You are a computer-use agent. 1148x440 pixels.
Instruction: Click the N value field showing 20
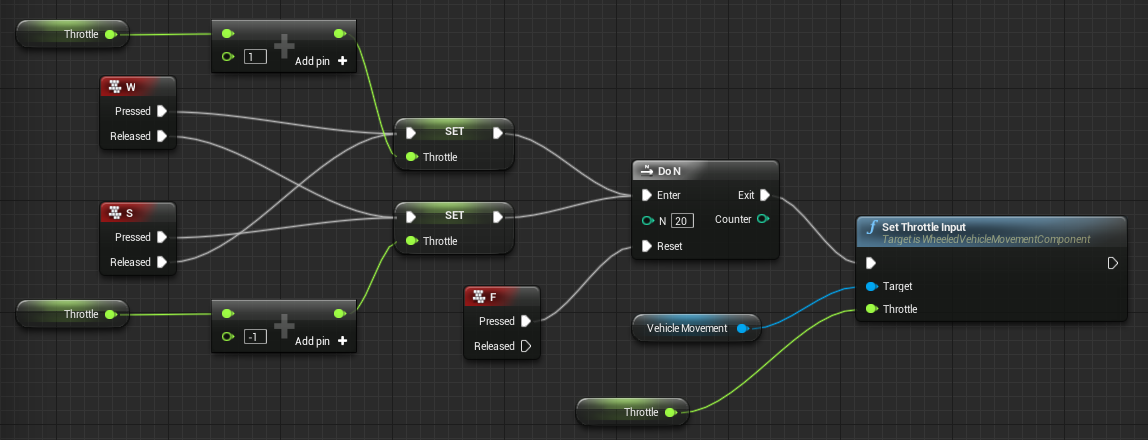coord(682,220)
